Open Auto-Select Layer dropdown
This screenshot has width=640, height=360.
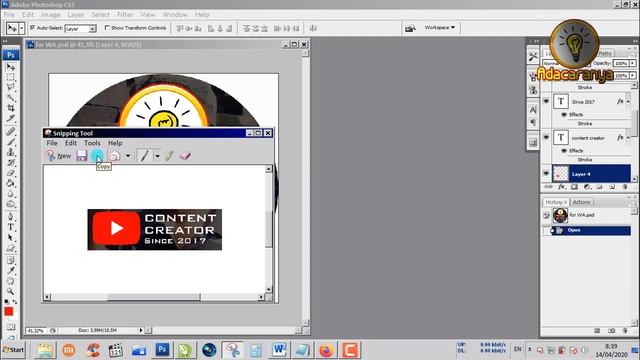(93, 29)
